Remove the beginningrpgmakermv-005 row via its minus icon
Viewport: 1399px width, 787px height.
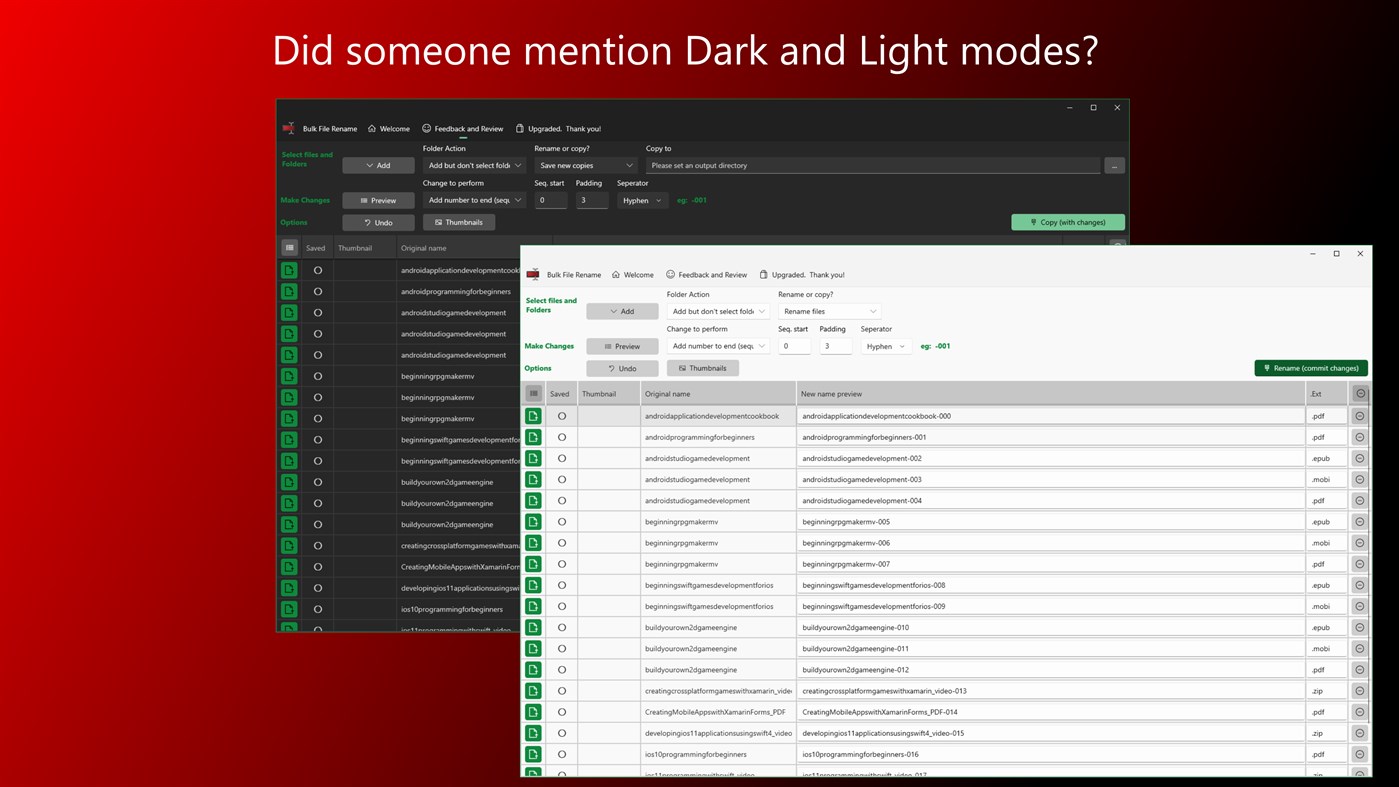1360,522
